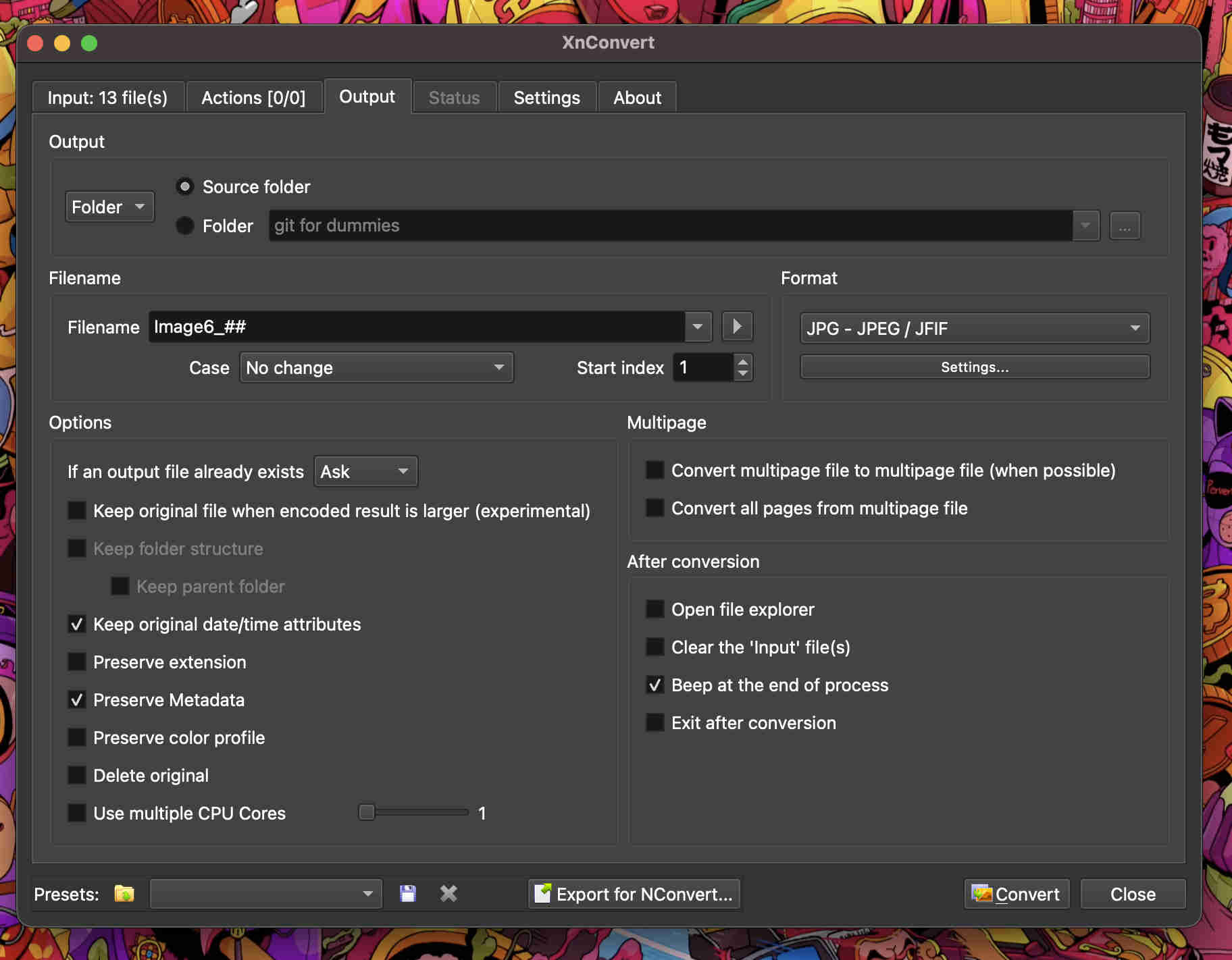Expand the Case dropdown
The height and width of the screenshot is (960, 1232).
click(376, 367)
